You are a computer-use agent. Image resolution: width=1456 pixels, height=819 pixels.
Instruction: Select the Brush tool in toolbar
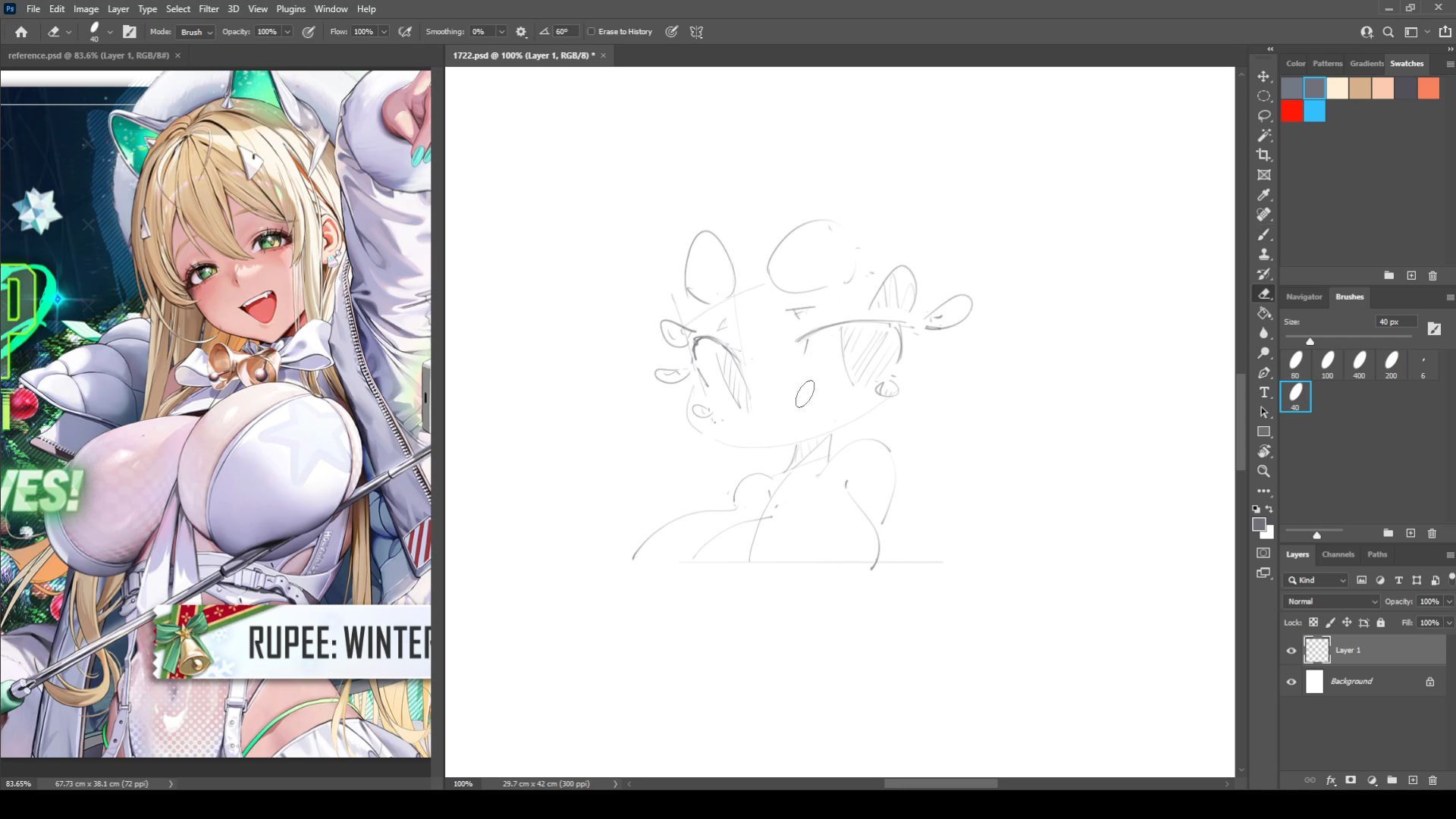[1263, 234]
